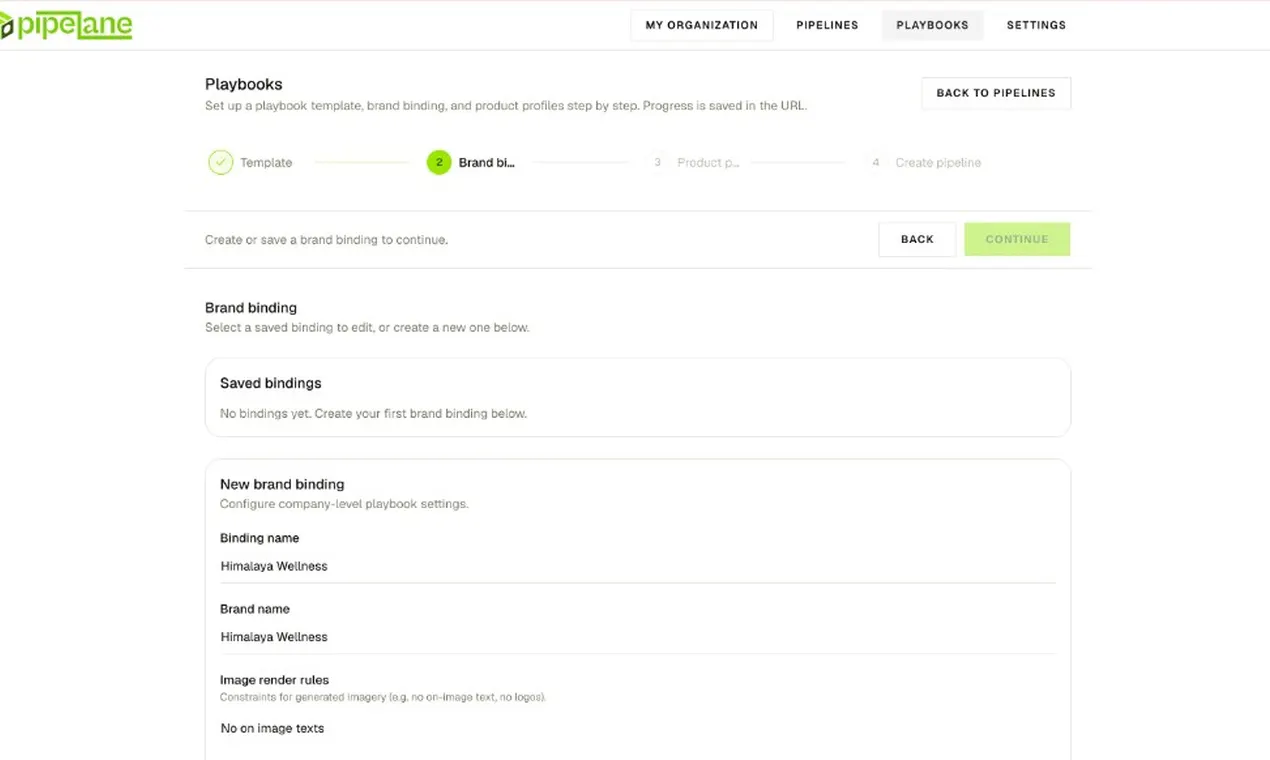Click the step 2 Brand binding circle
This screenshot has width=1270, height=760.
tap(439, 162)
